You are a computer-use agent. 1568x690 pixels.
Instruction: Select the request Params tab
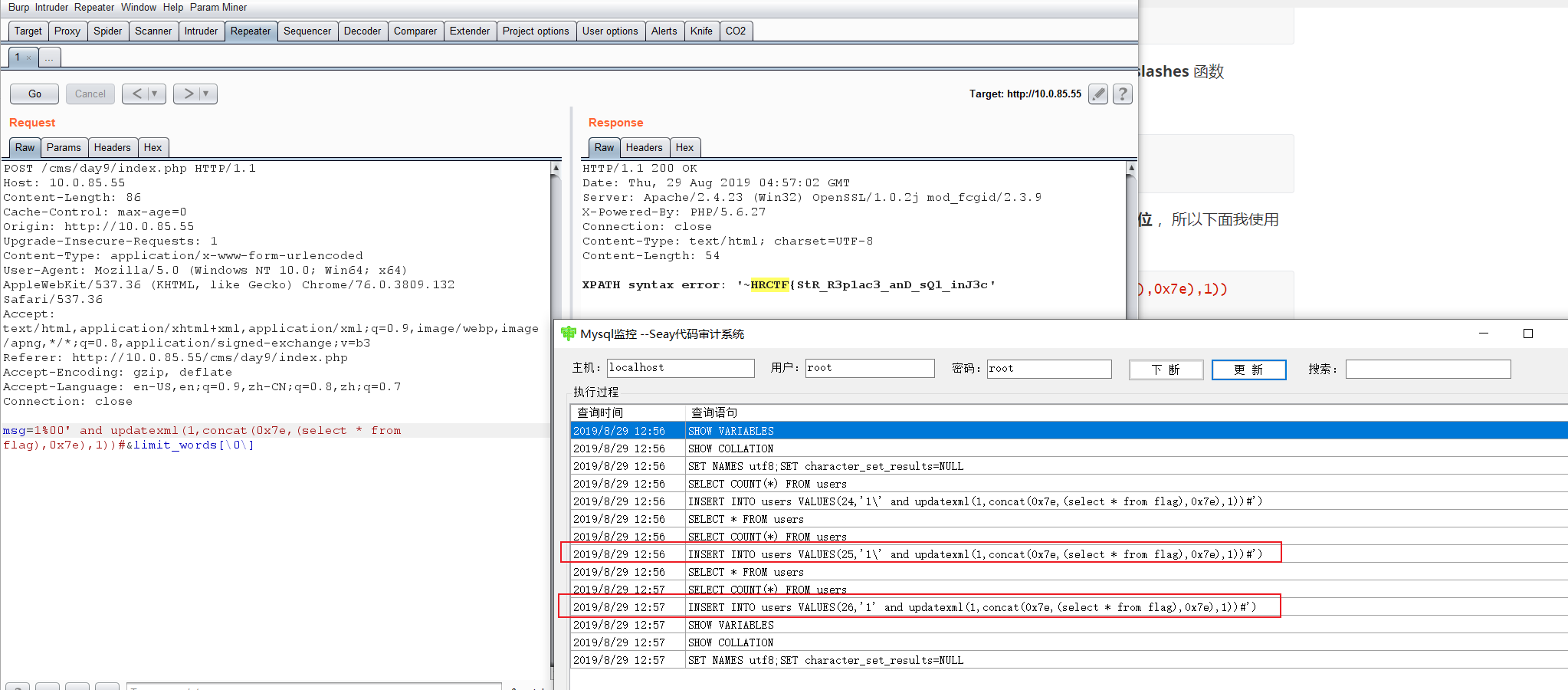click(64, 147)
